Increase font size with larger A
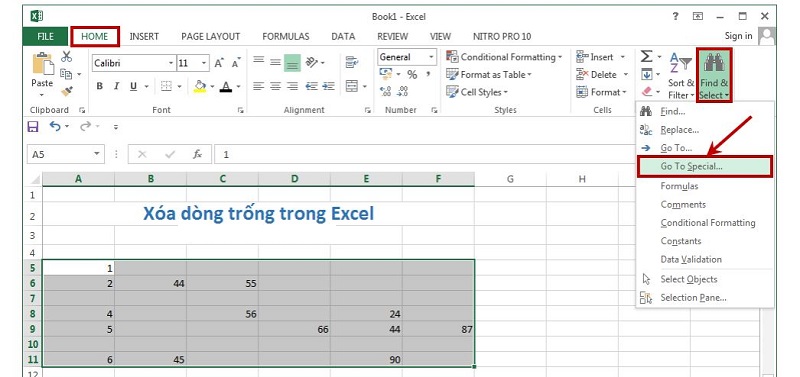Screen dimensions: 800x377 (219, 63)
